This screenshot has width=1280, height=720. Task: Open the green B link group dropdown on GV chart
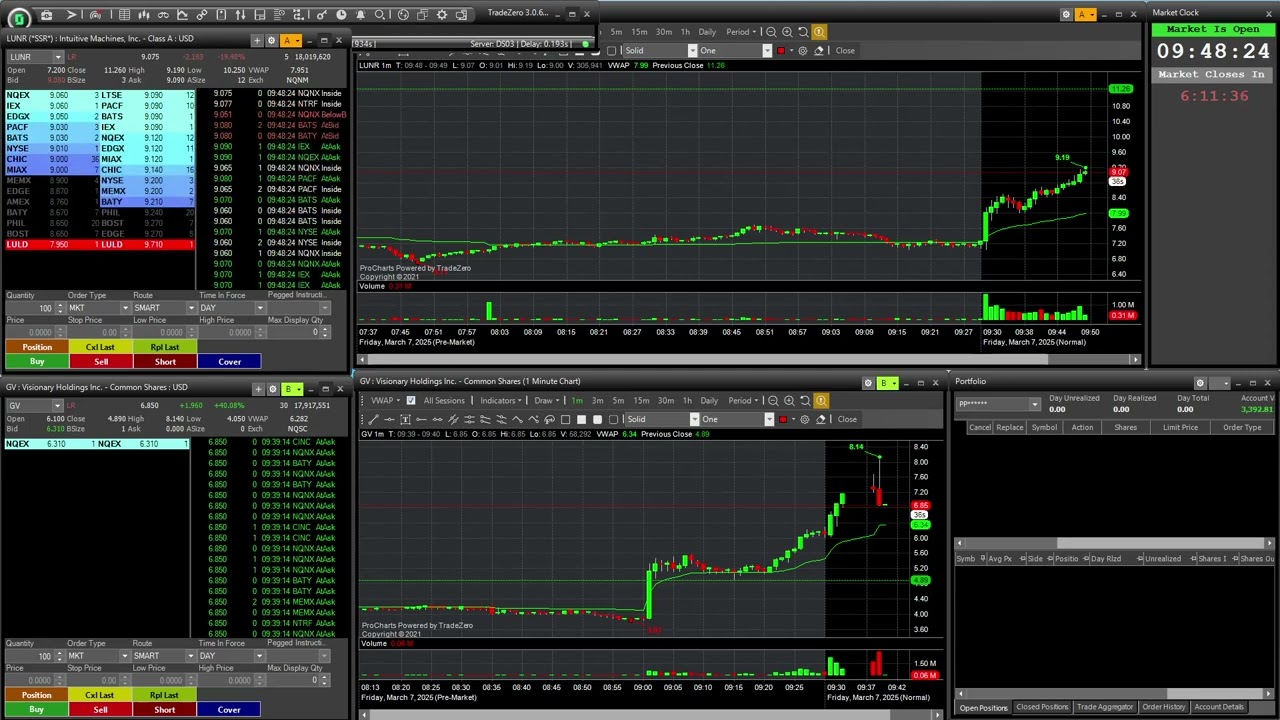coord(886,383)
